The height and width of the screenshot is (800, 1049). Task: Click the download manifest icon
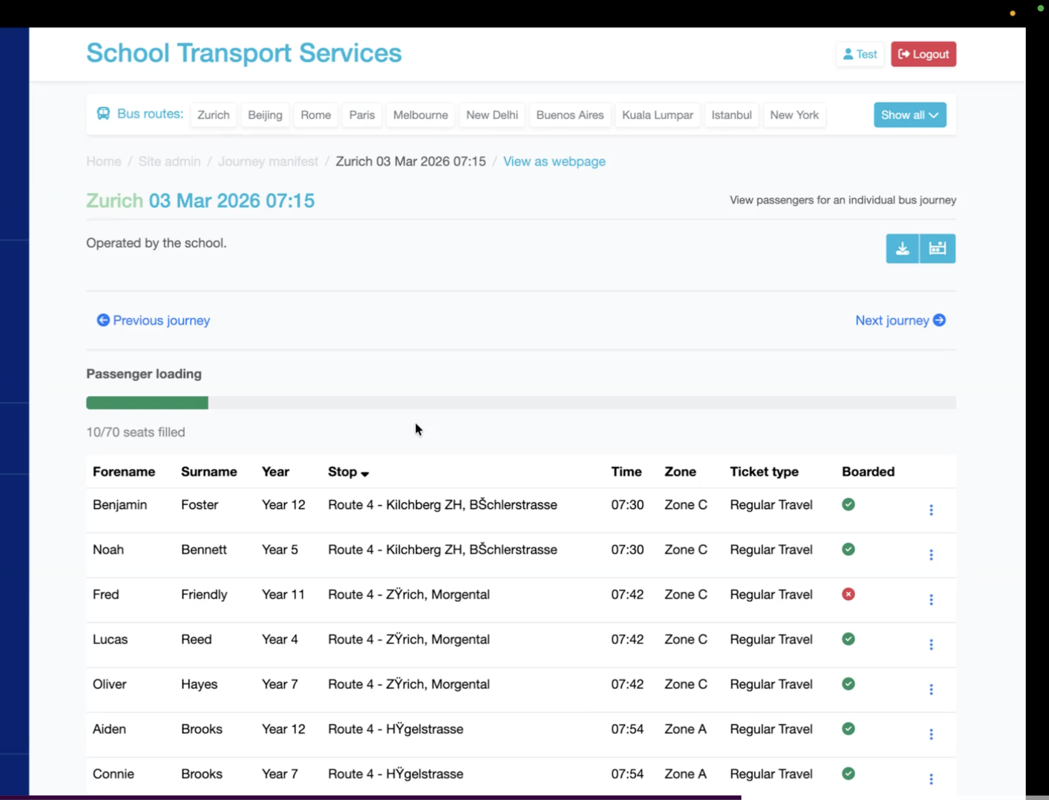point(903,248)
